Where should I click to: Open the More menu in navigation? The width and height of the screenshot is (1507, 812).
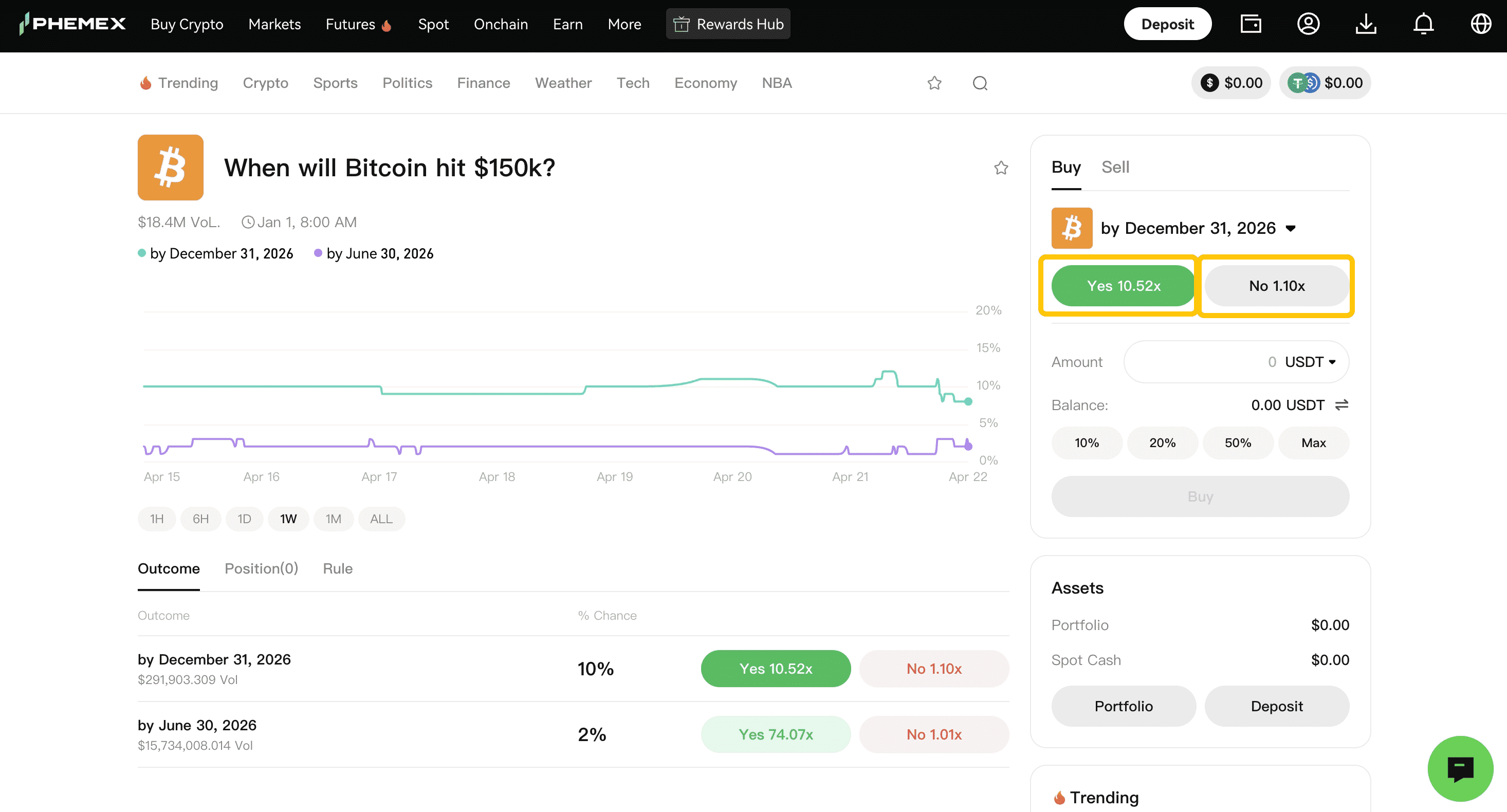pos(624,24)
